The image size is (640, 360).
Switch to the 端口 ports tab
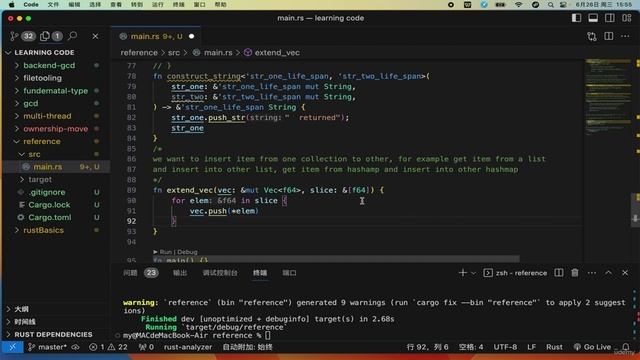pyautogui.click(x=289, y=273)
